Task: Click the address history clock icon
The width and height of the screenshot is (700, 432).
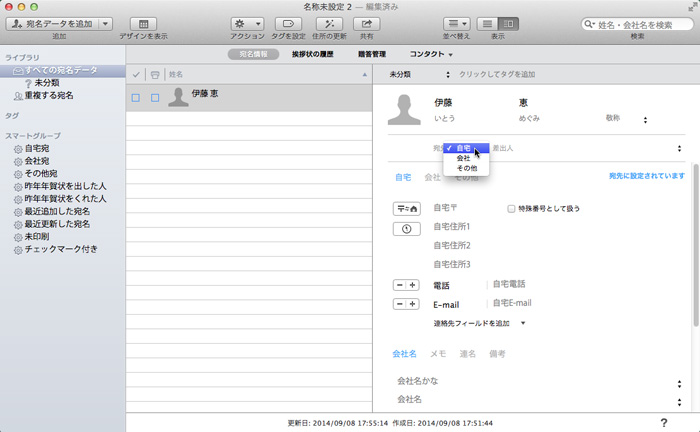Action: click(x=406, y=228)
